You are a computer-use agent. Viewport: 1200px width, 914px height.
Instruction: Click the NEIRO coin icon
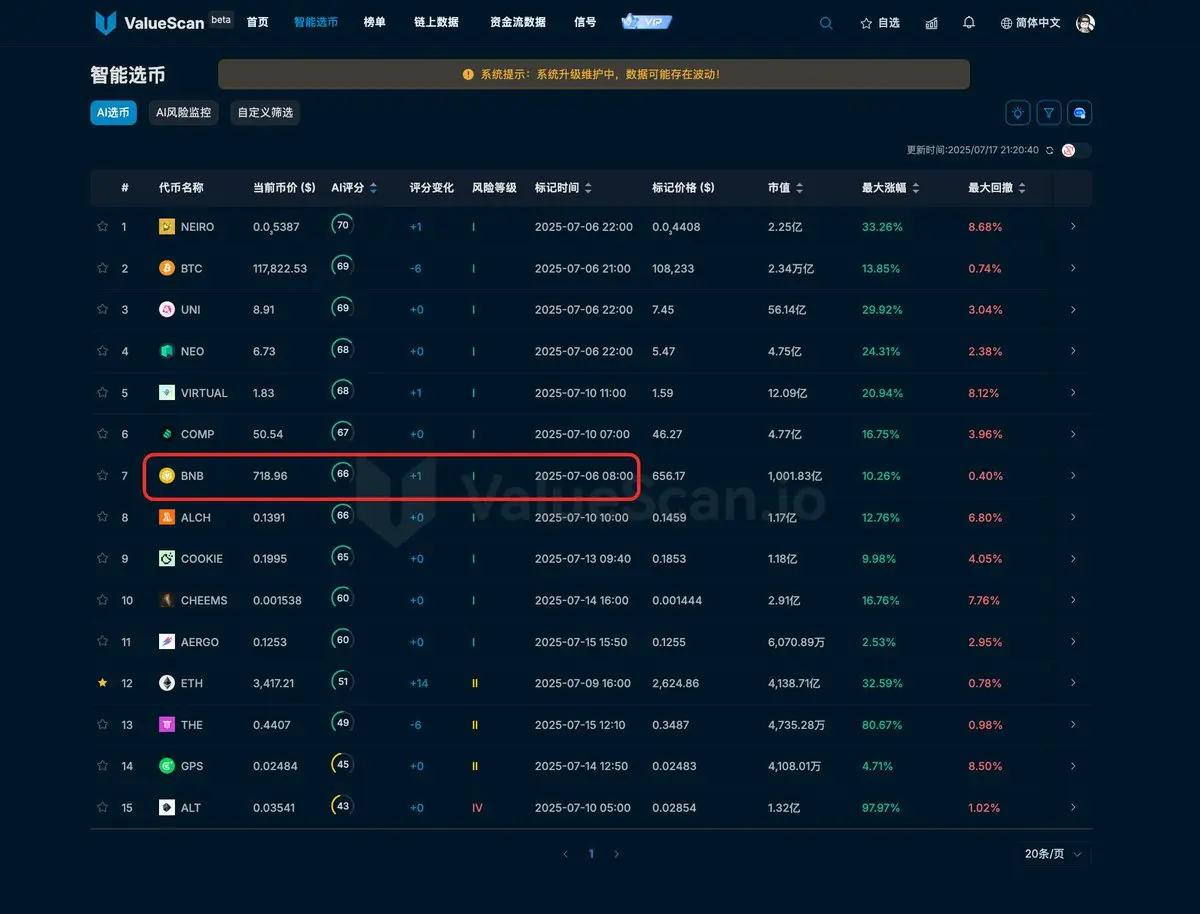[167, 227]
